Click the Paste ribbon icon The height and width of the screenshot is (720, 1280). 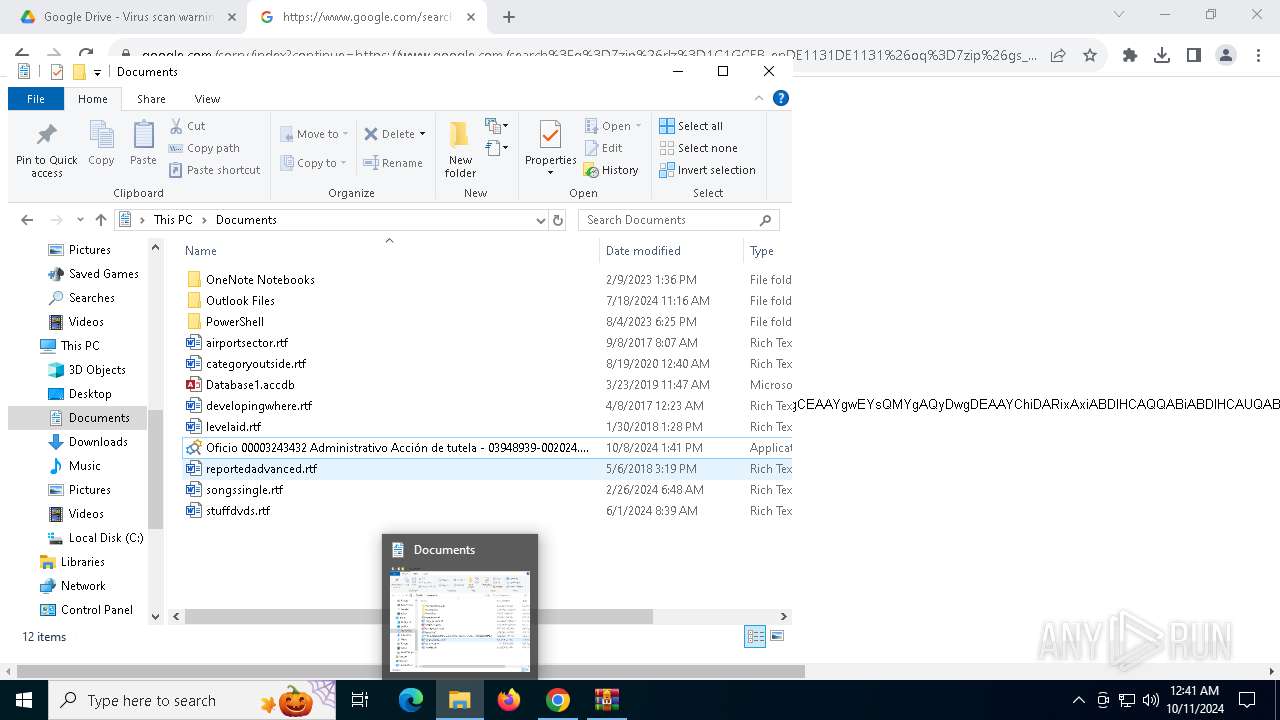coord(143,144)
